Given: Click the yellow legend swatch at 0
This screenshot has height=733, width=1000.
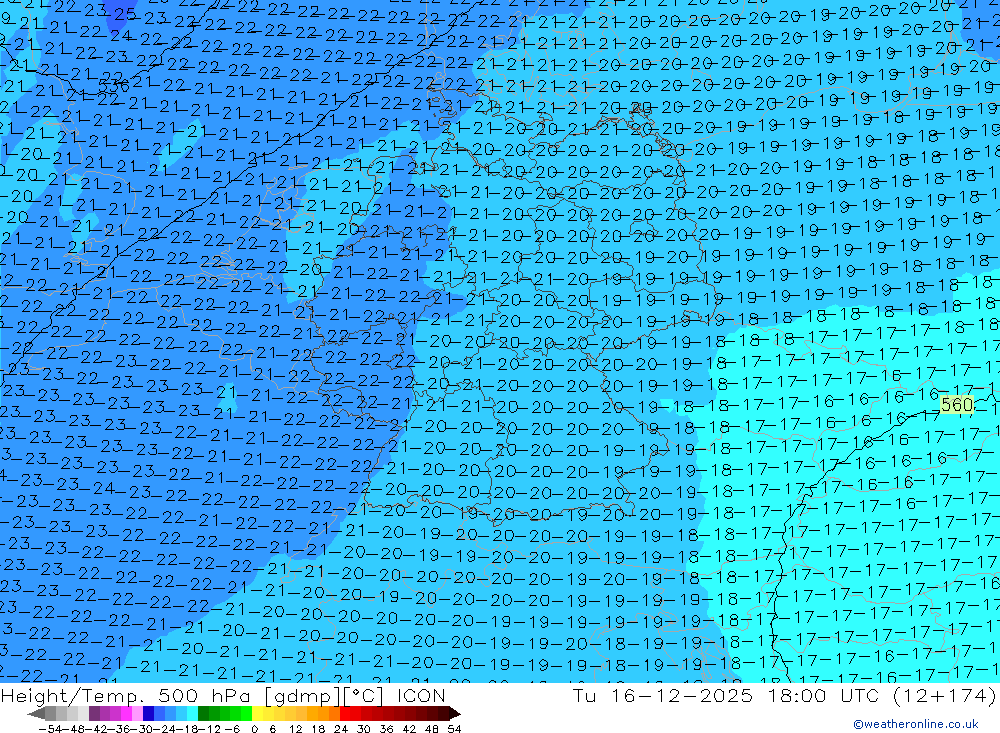Looking at the screenshot, I should pos(257,714).
